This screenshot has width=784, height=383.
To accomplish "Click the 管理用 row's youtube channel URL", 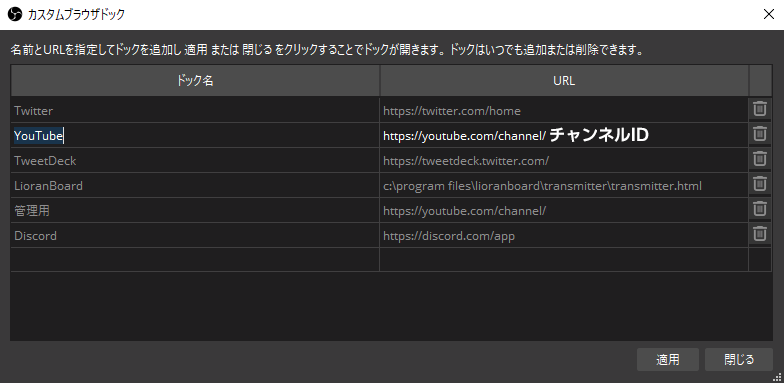I will pos(564,210).
